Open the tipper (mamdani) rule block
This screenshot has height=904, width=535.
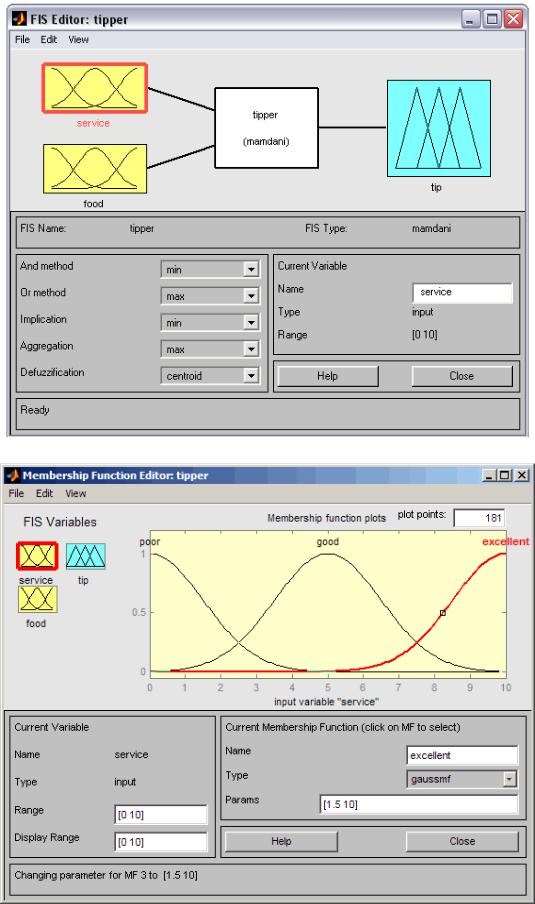(x=266, y=128)
